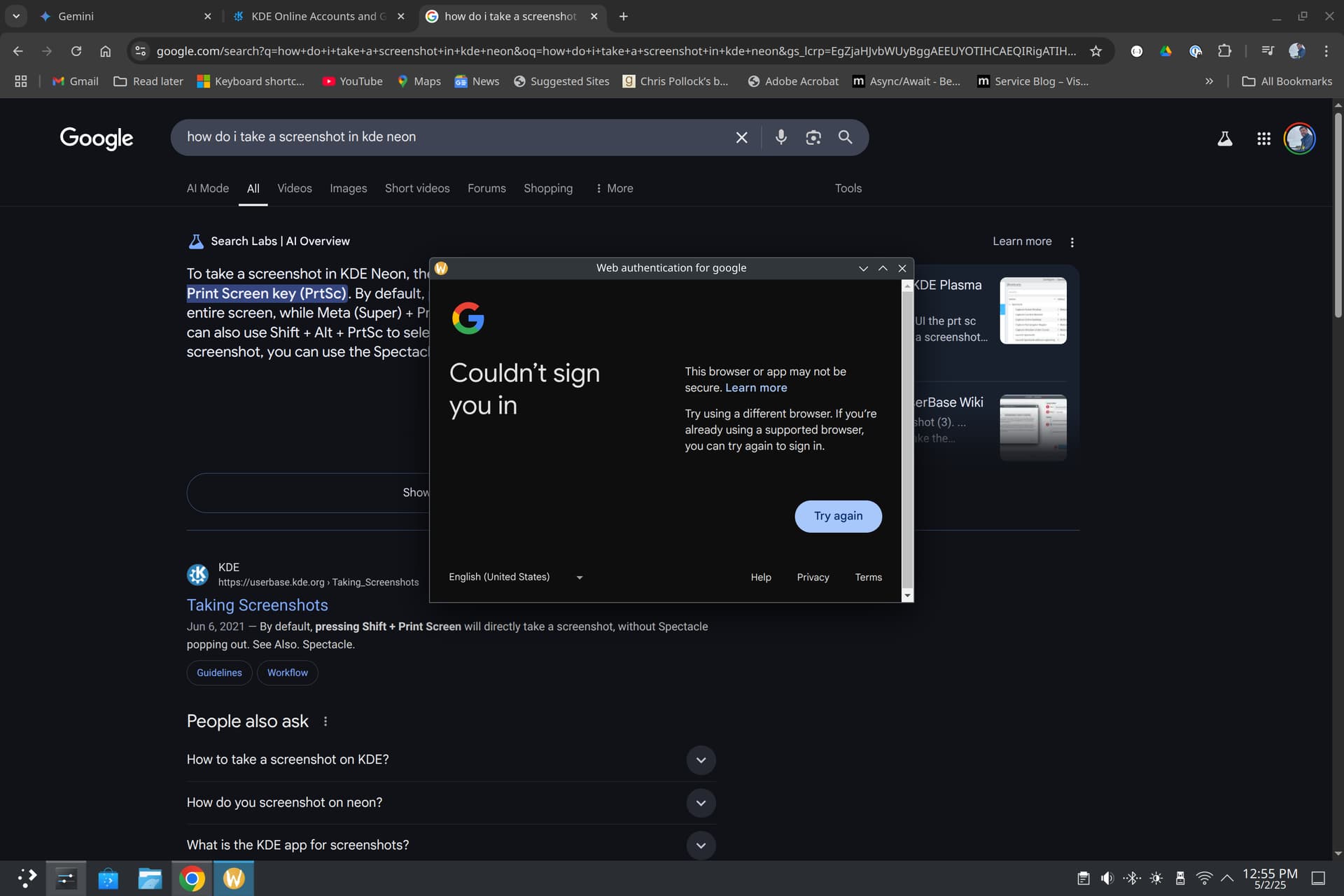Open the Search Labs flask icon

tap(1224, 139)
